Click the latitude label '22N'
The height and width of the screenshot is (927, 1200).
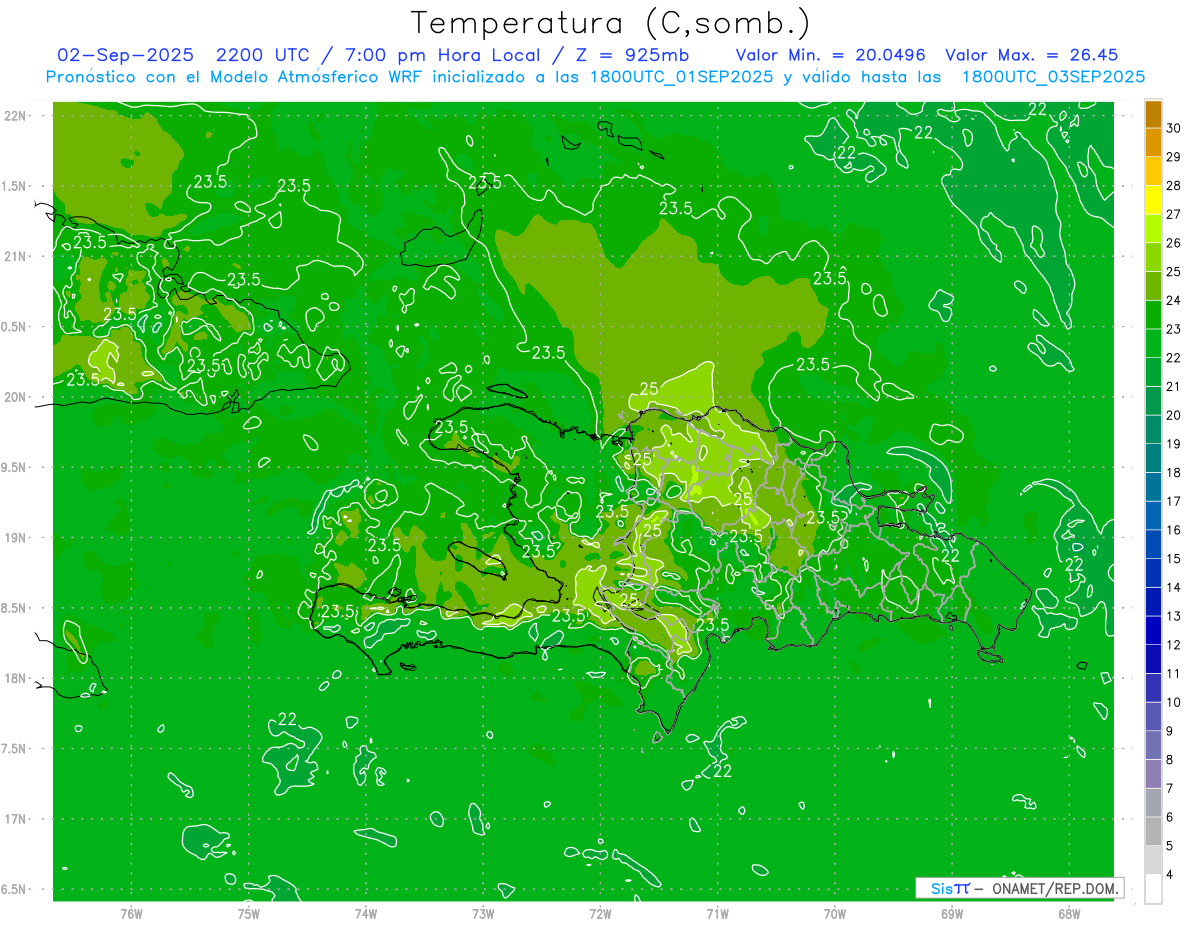15,116
